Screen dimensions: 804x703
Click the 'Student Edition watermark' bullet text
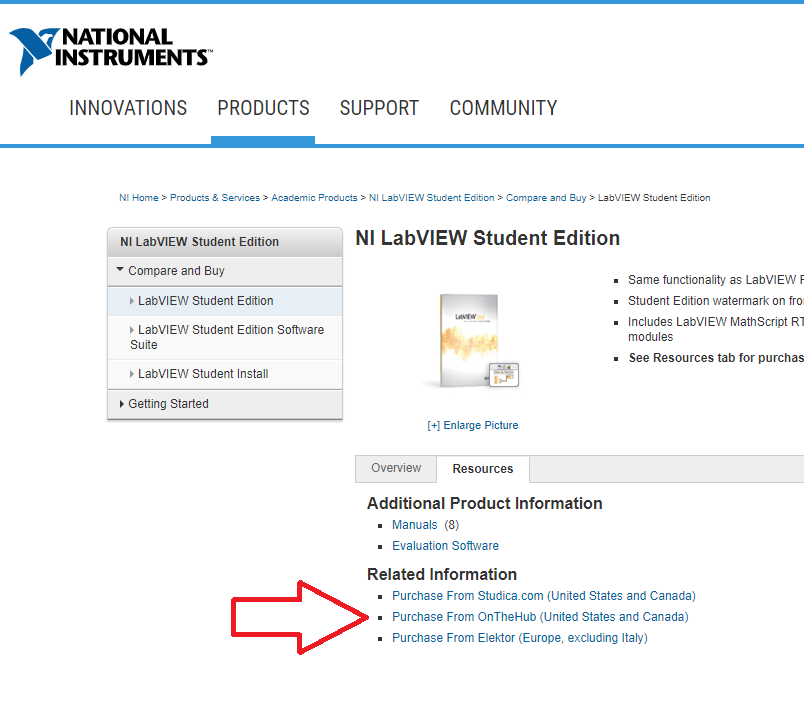coord(716,301)
